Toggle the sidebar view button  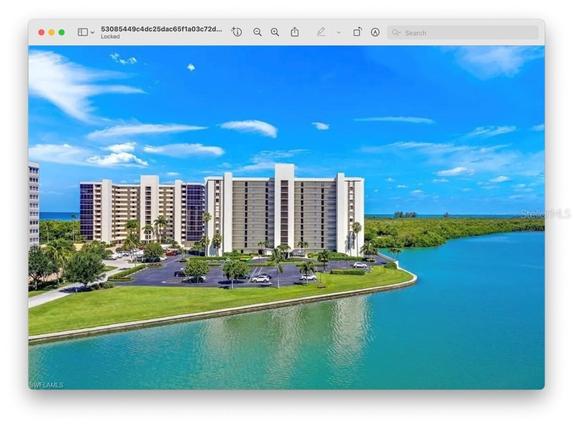tap(83, 32)
